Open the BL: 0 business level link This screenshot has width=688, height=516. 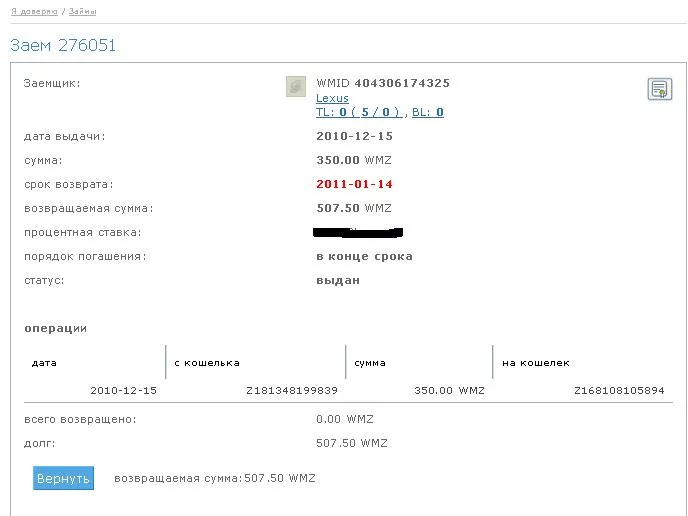pyautogui.click(x=428, y=112)
